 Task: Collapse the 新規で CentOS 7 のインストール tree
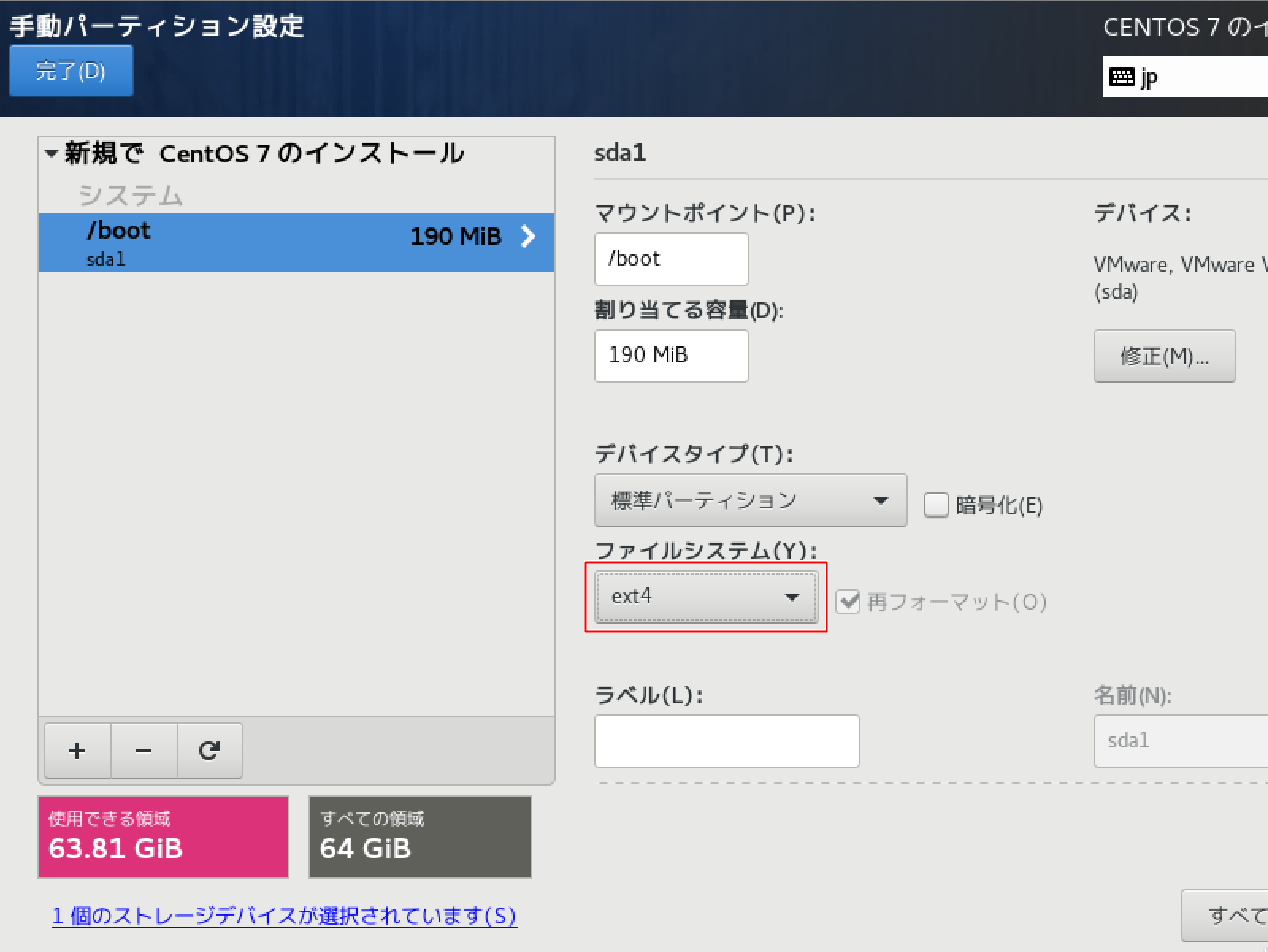52,153
